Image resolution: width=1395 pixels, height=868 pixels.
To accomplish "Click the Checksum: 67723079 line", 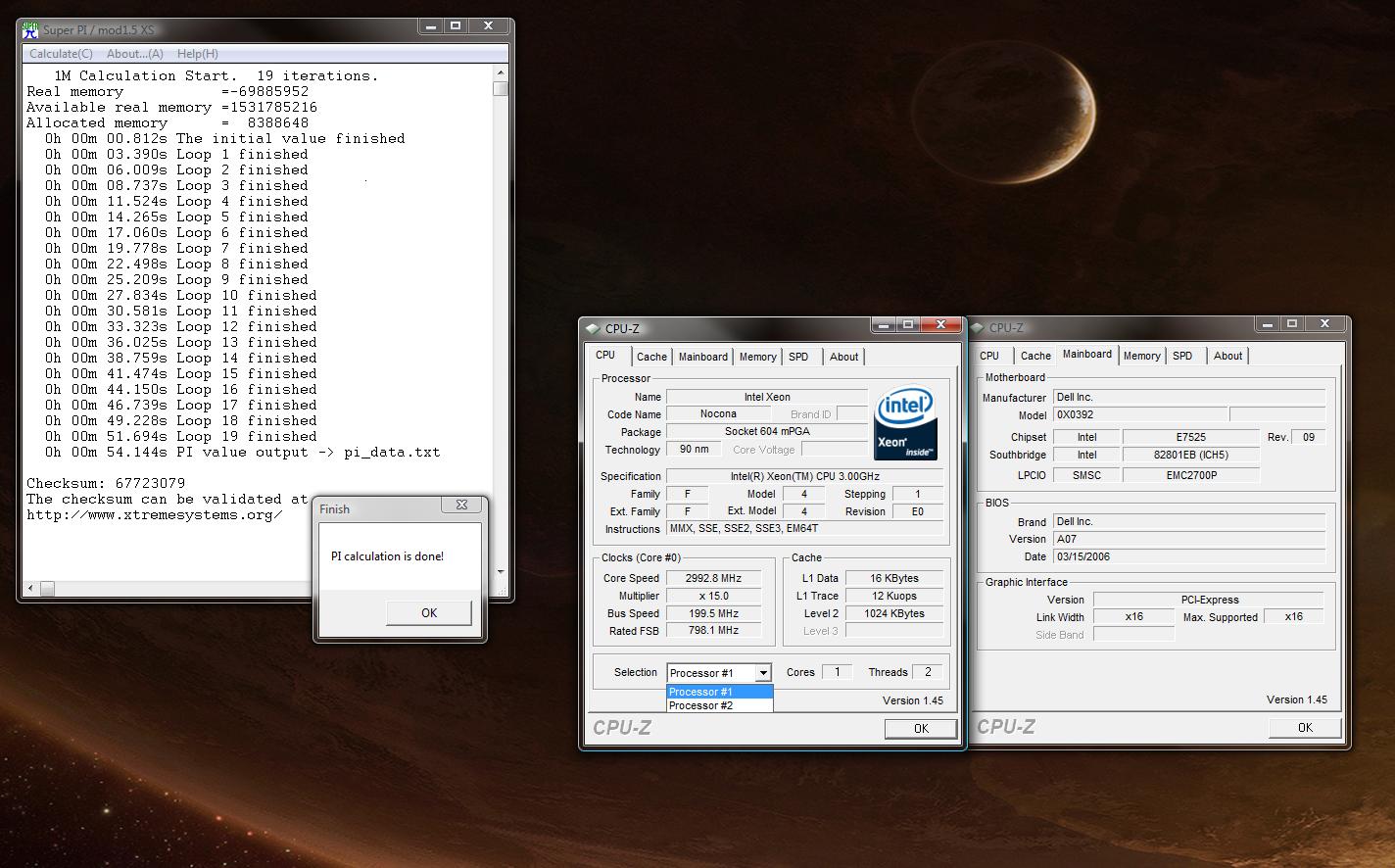I will pyautogui.click(x=106, y=483).
